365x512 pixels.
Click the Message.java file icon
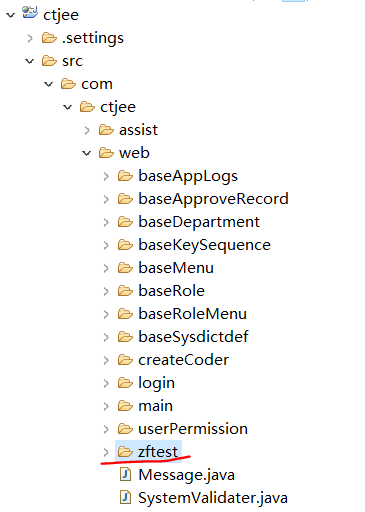pos(125,474)
